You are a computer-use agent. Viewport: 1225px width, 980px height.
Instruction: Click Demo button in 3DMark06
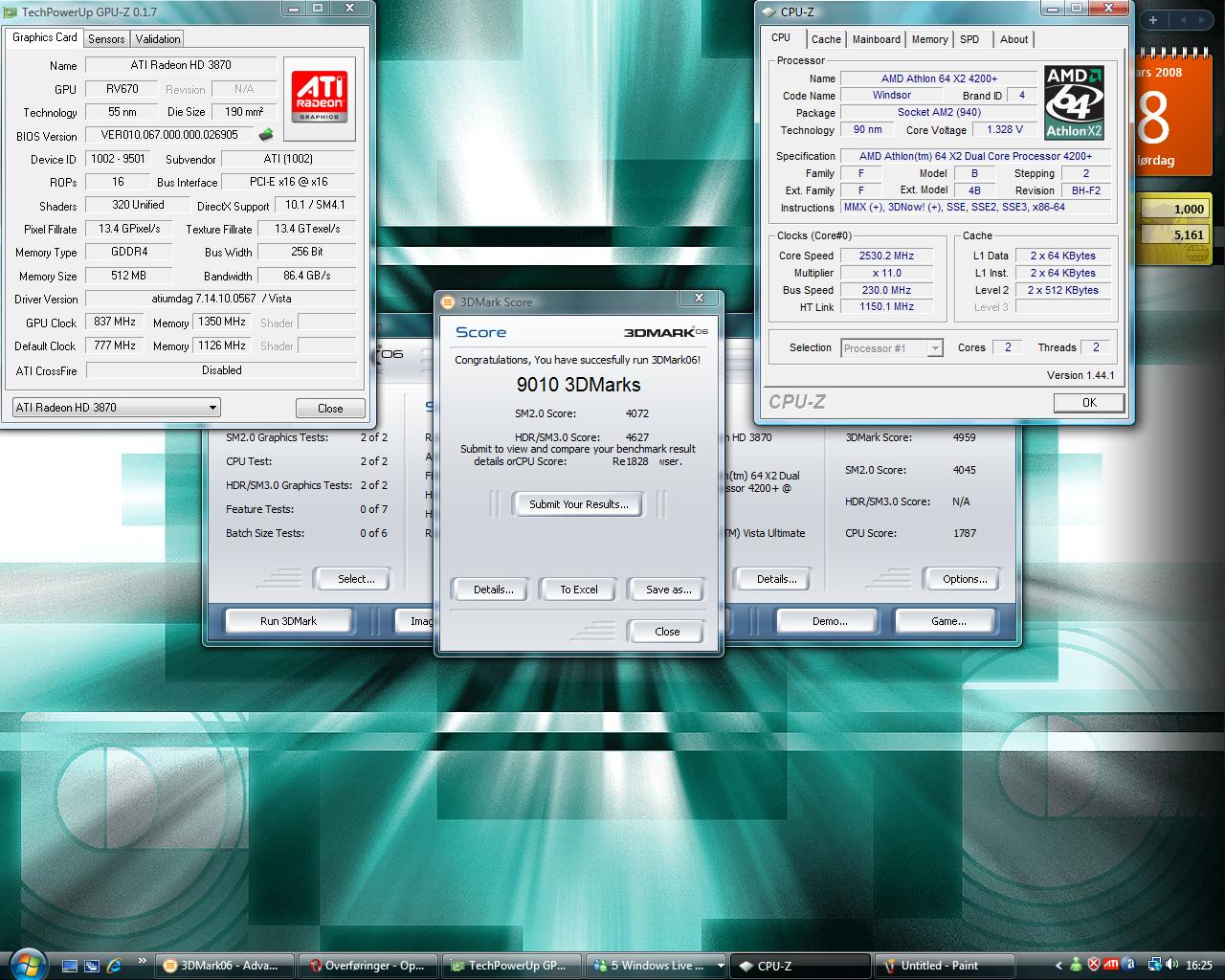pos(830,621)
